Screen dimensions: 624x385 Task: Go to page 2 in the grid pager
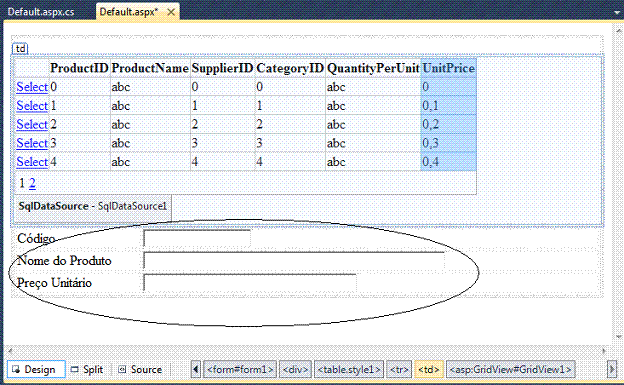tap(32, 183)
